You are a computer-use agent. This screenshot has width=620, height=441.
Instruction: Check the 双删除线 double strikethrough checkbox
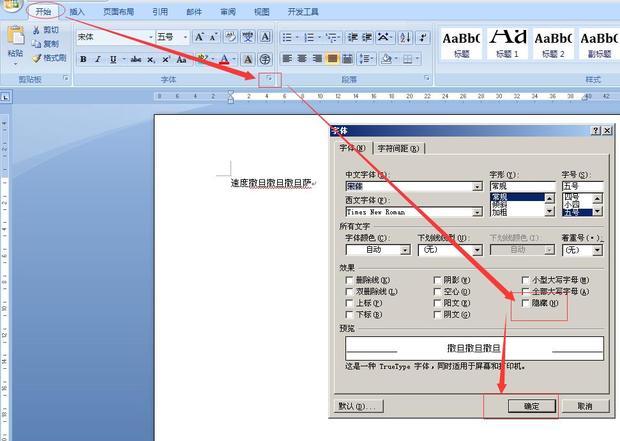tap(349, 291)
